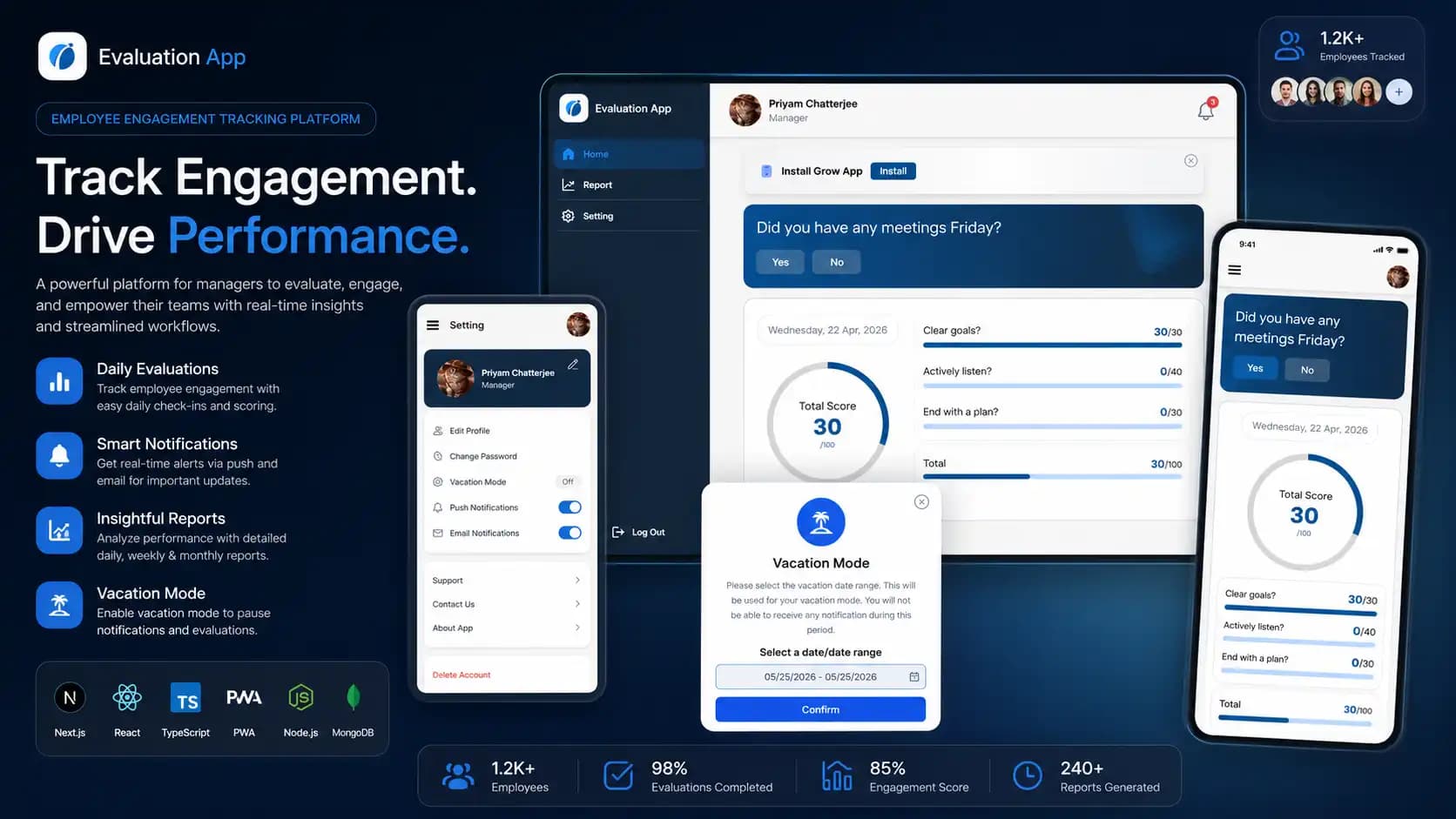Viewport: 1456px width, 819px height.
Task: Confirm the vacation date range
Action: tap(820, 709)
